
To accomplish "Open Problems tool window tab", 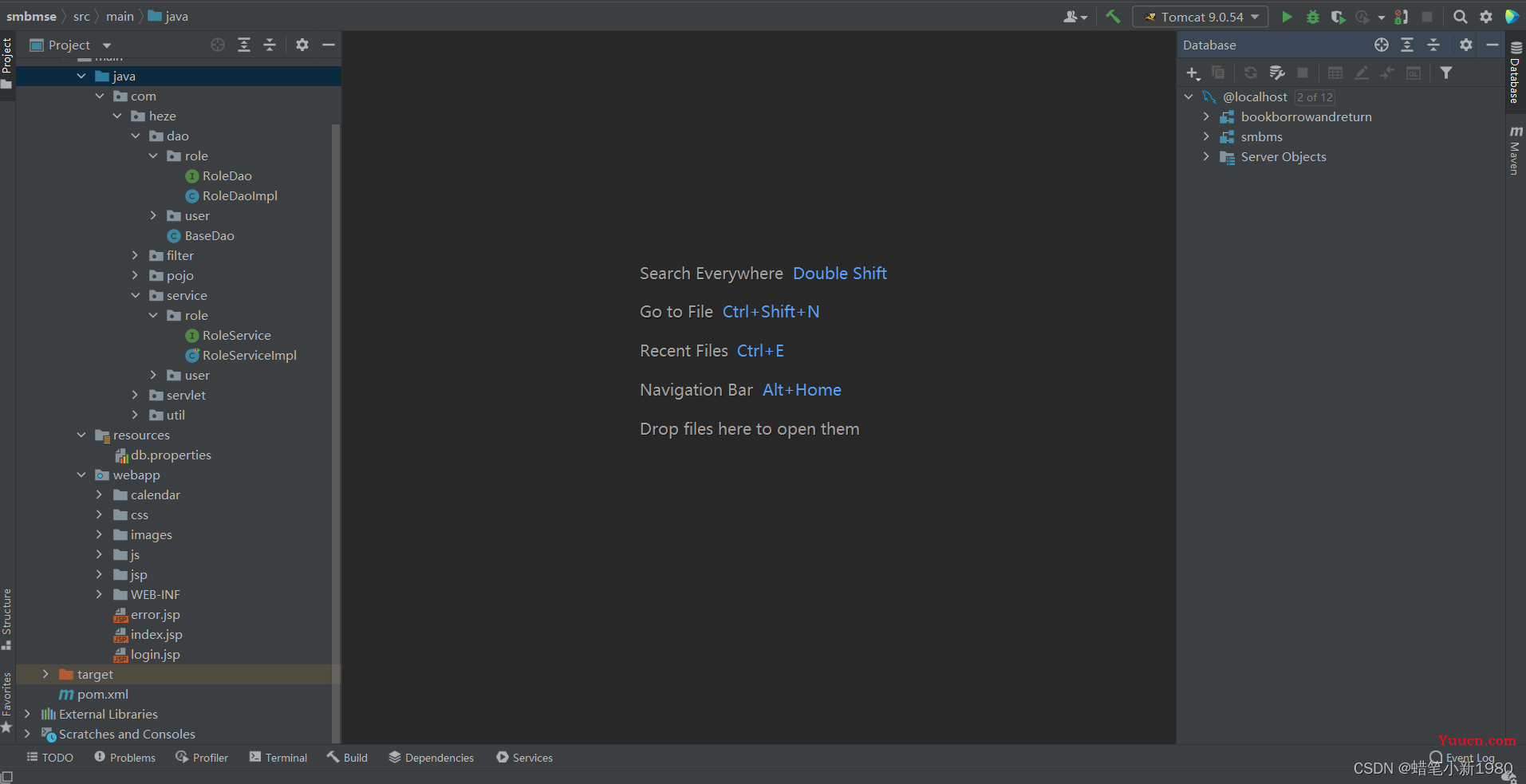I will 125,757.
